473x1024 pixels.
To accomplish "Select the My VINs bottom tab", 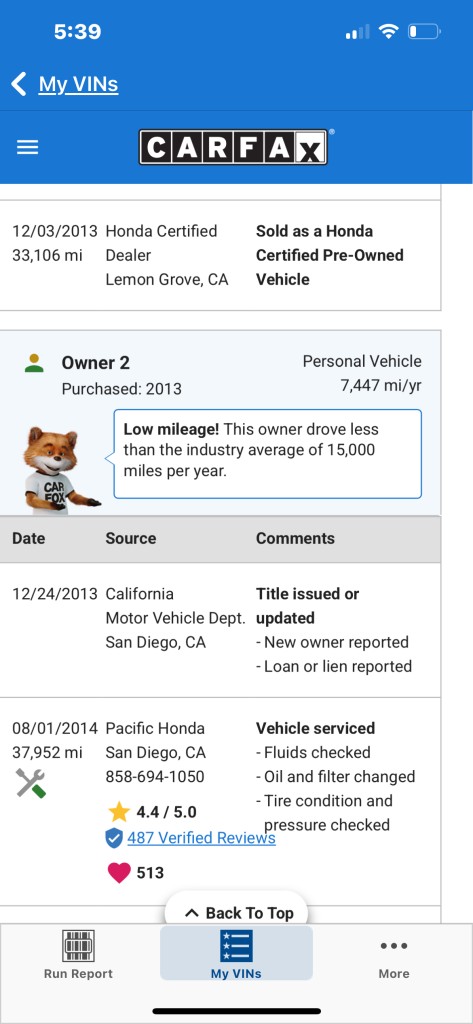I will click(x=236, y=953).
